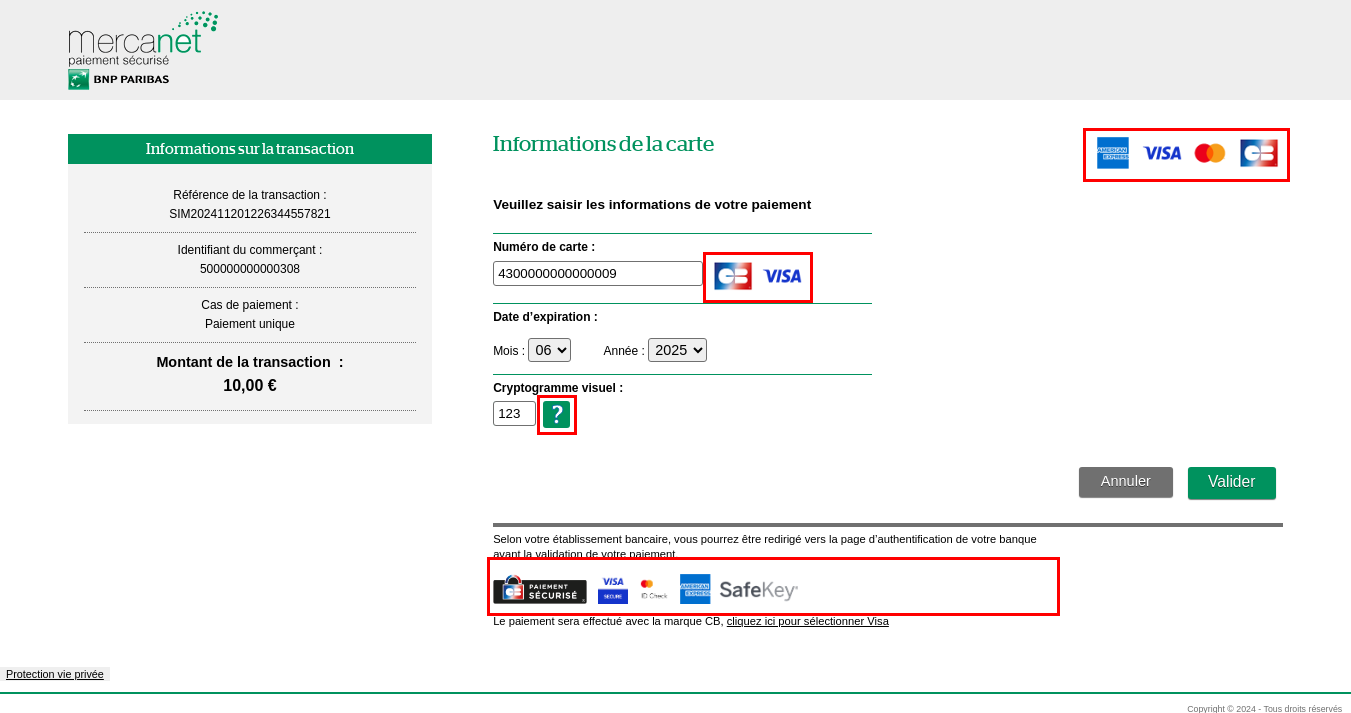Open the Année expiration year dropdown
The image size is (1351, 713).
point(677,350)
